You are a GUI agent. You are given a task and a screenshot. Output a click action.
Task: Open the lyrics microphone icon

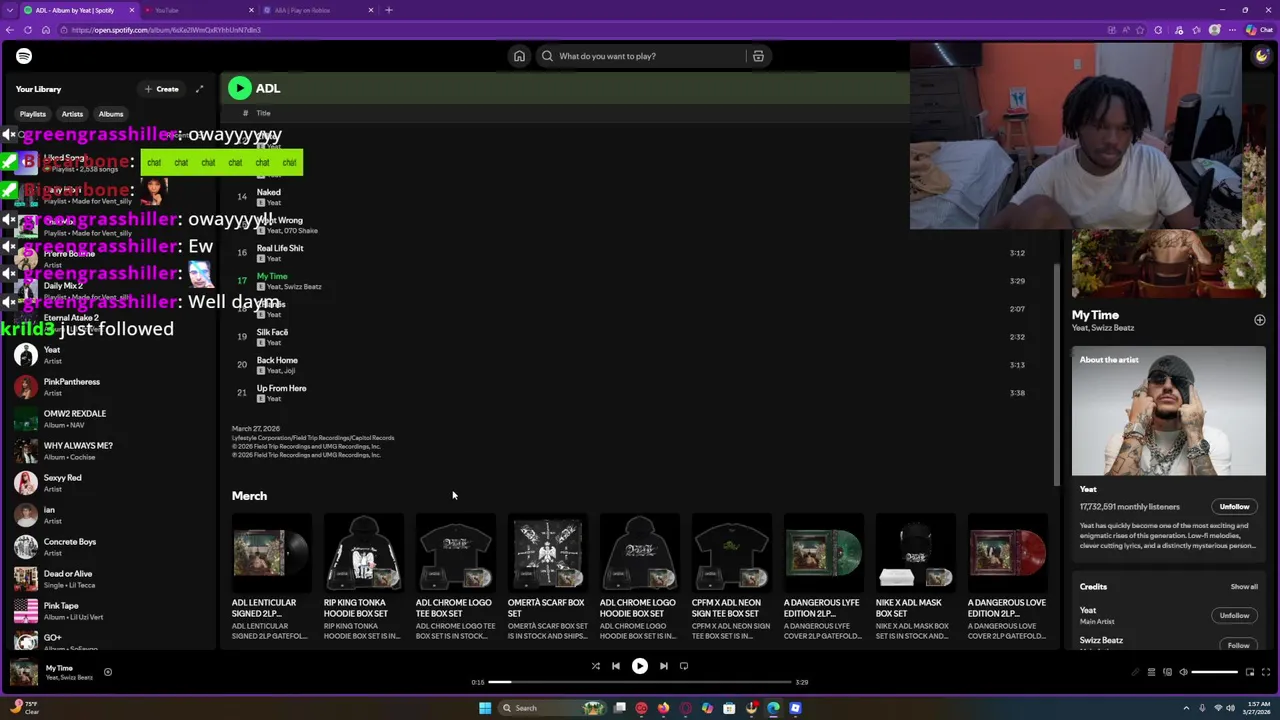tap(1135, 672)
